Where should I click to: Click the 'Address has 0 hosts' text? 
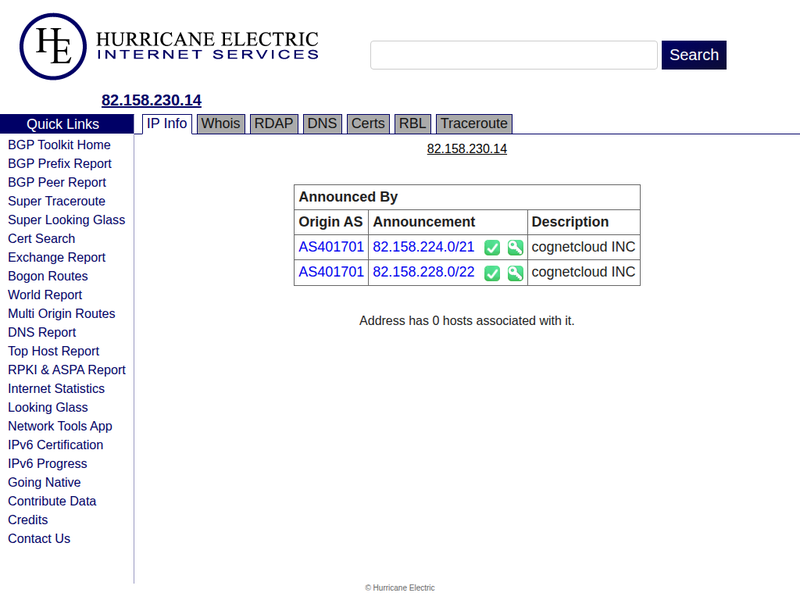coord(467,321)
